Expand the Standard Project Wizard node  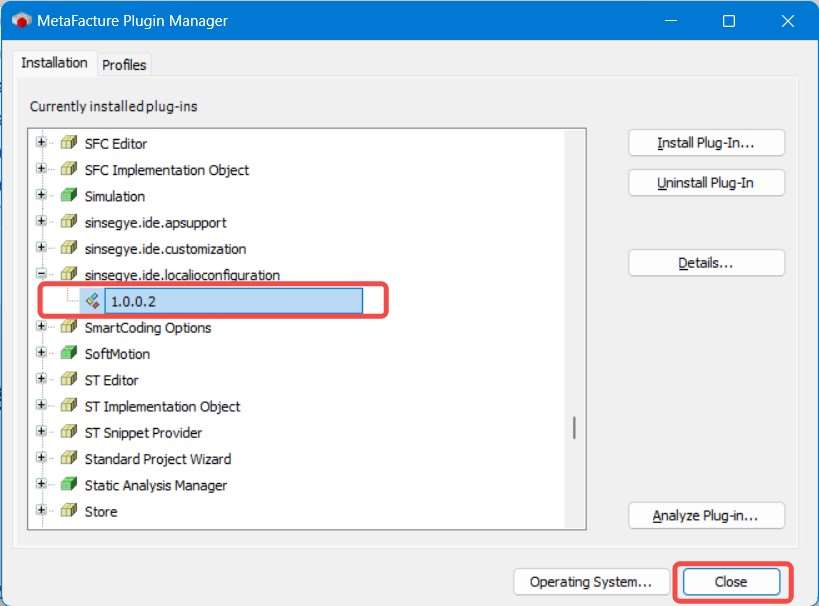[x=41, y=459]
